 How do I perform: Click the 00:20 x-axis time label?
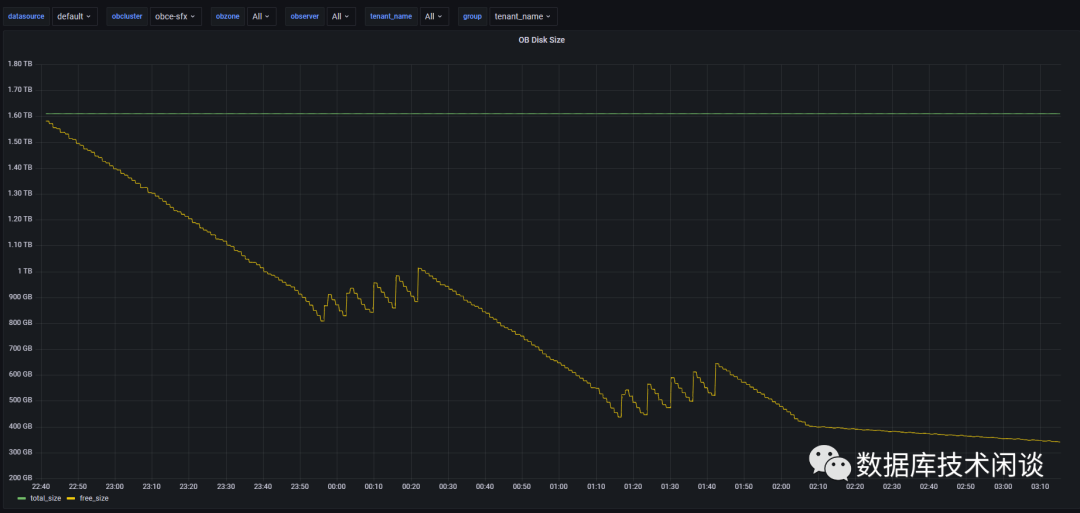pyautogui.click(x=411, y=486)
